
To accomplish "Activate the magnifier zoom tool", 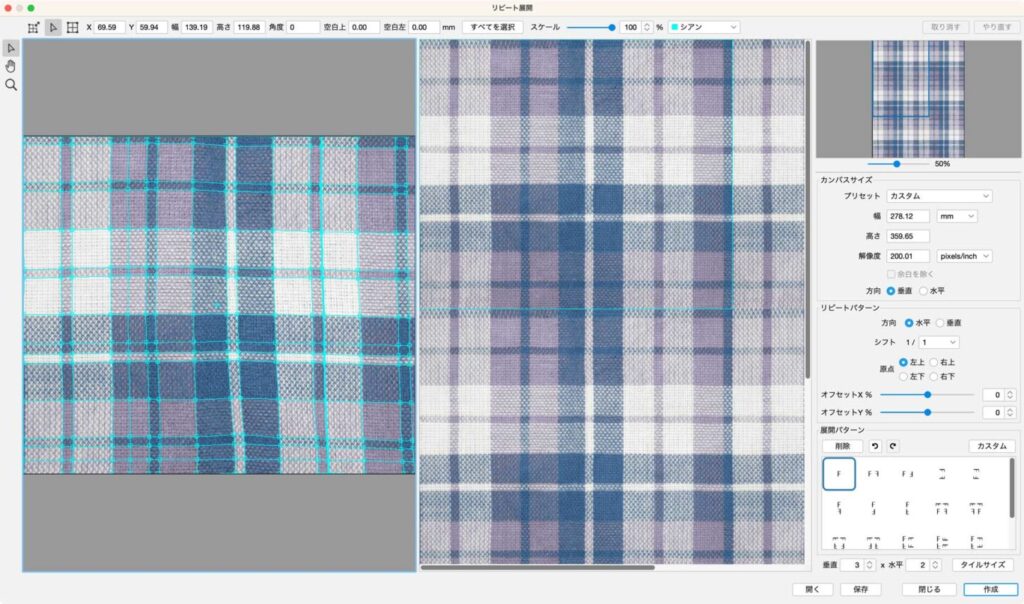I will [11, 85].
